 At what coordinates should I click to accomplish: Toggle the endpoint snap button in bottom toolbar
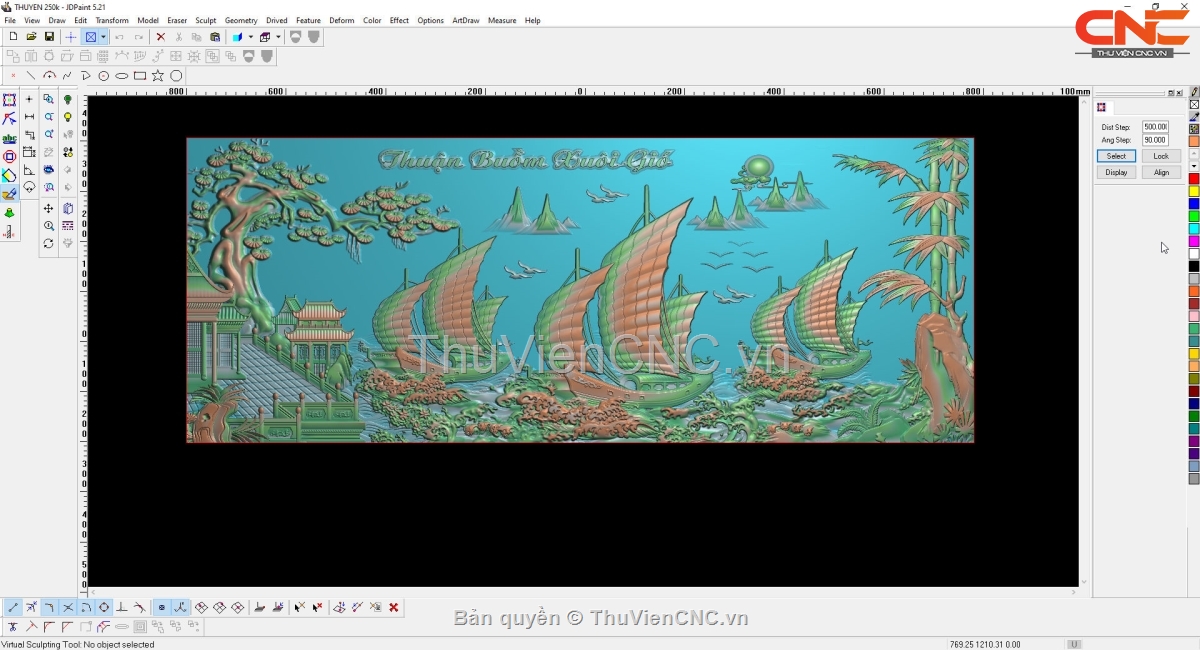[13, 607]
